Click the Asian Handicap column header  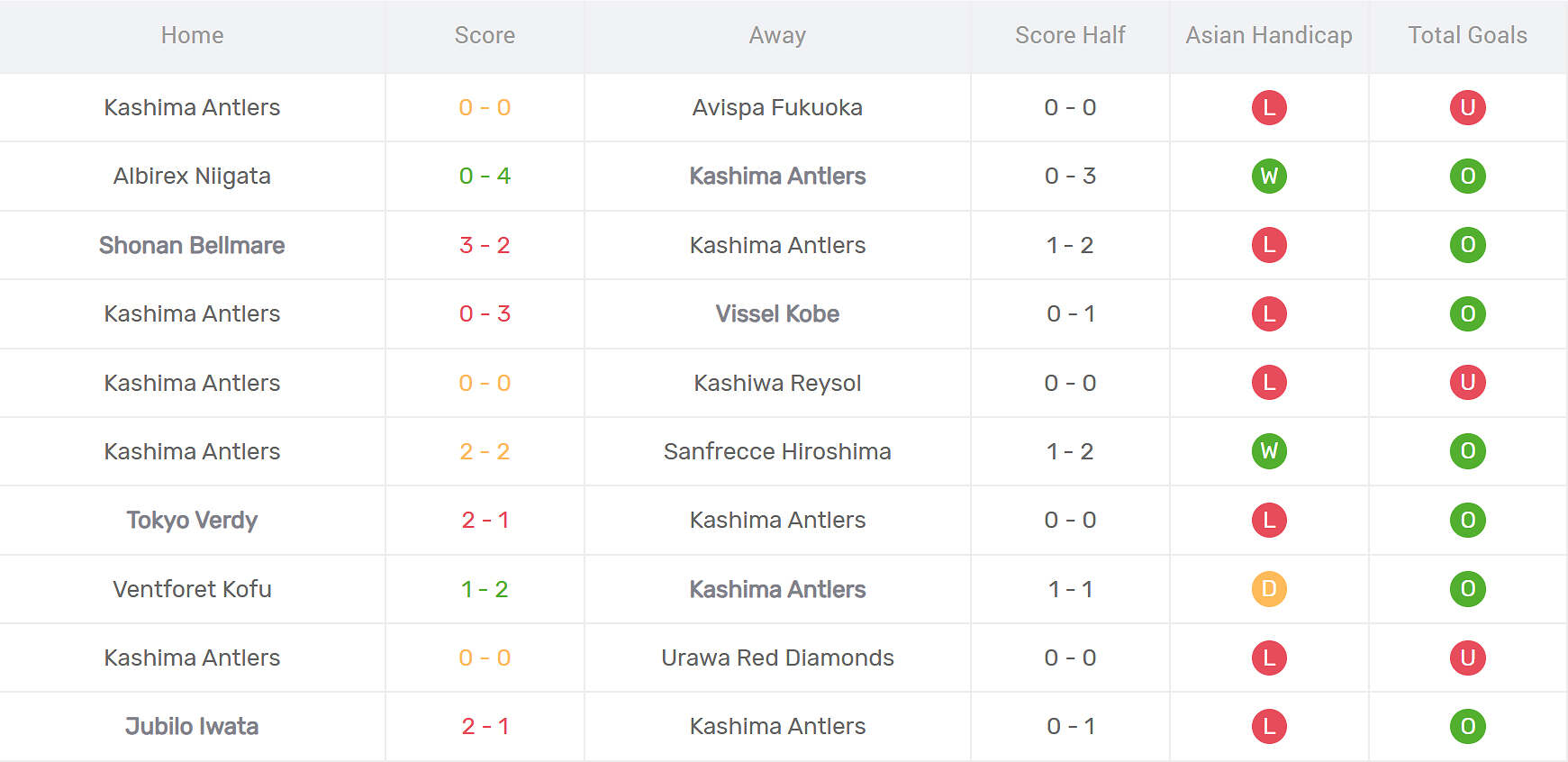[x=1268, y=35]
